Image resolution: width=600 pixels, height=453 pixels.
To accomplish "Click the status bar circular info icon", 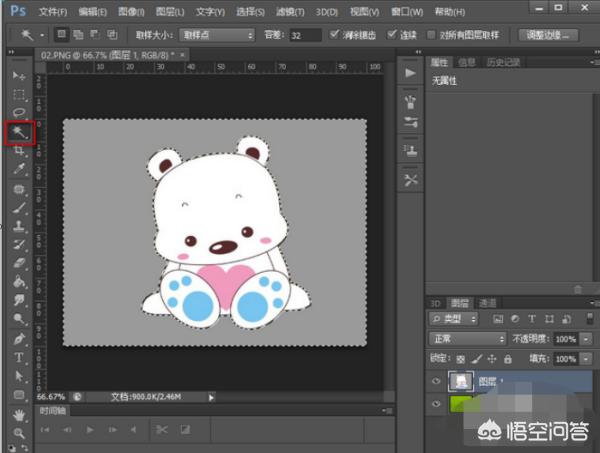I will point(77,397).
